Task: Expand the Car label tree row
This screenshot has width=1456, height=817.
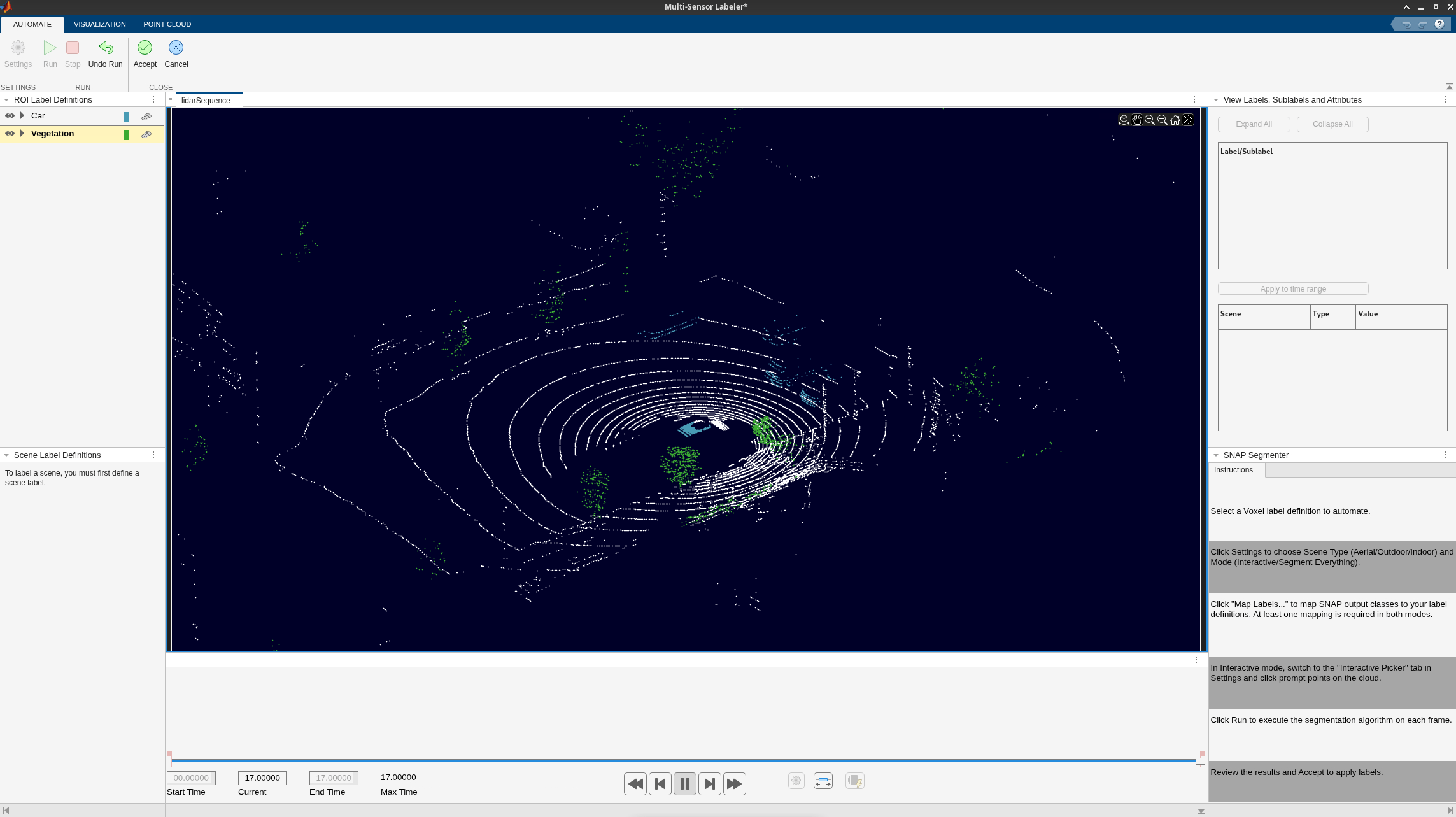Action: pyautogui.click(x=22, y=116)
